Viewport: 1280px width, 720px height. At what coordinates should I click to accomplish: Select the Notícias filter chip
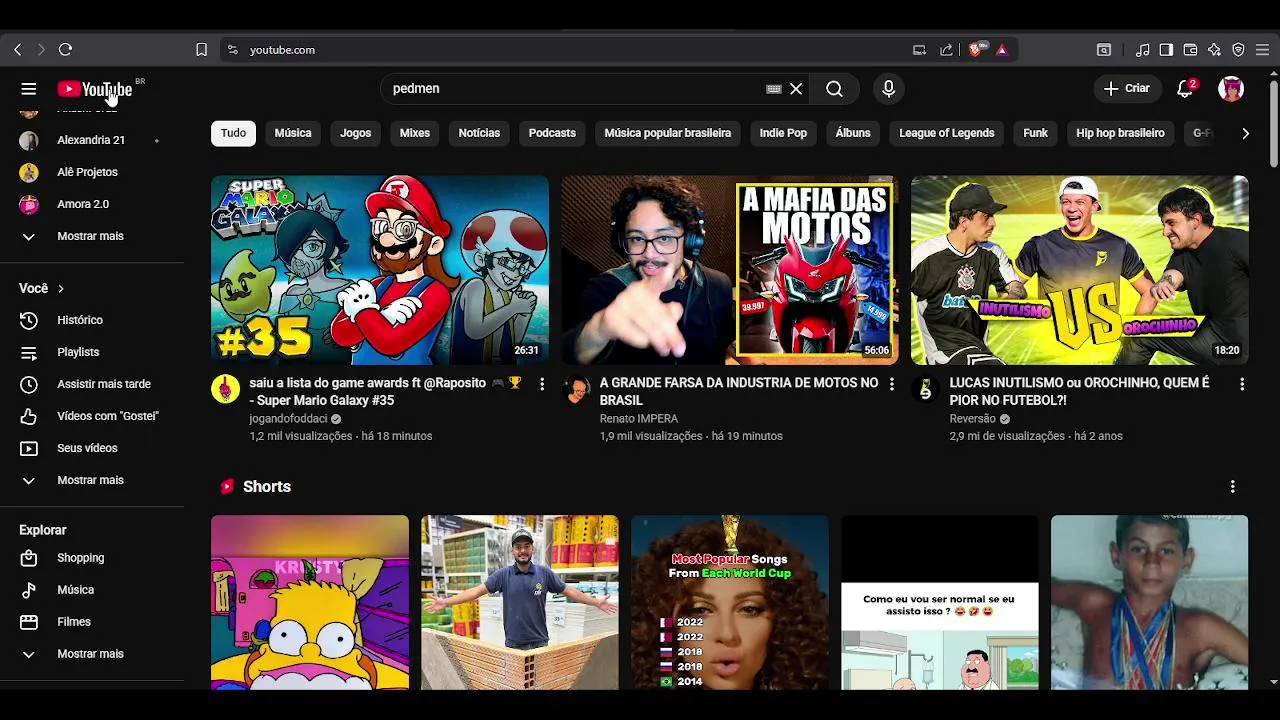[x=479, y=133]
